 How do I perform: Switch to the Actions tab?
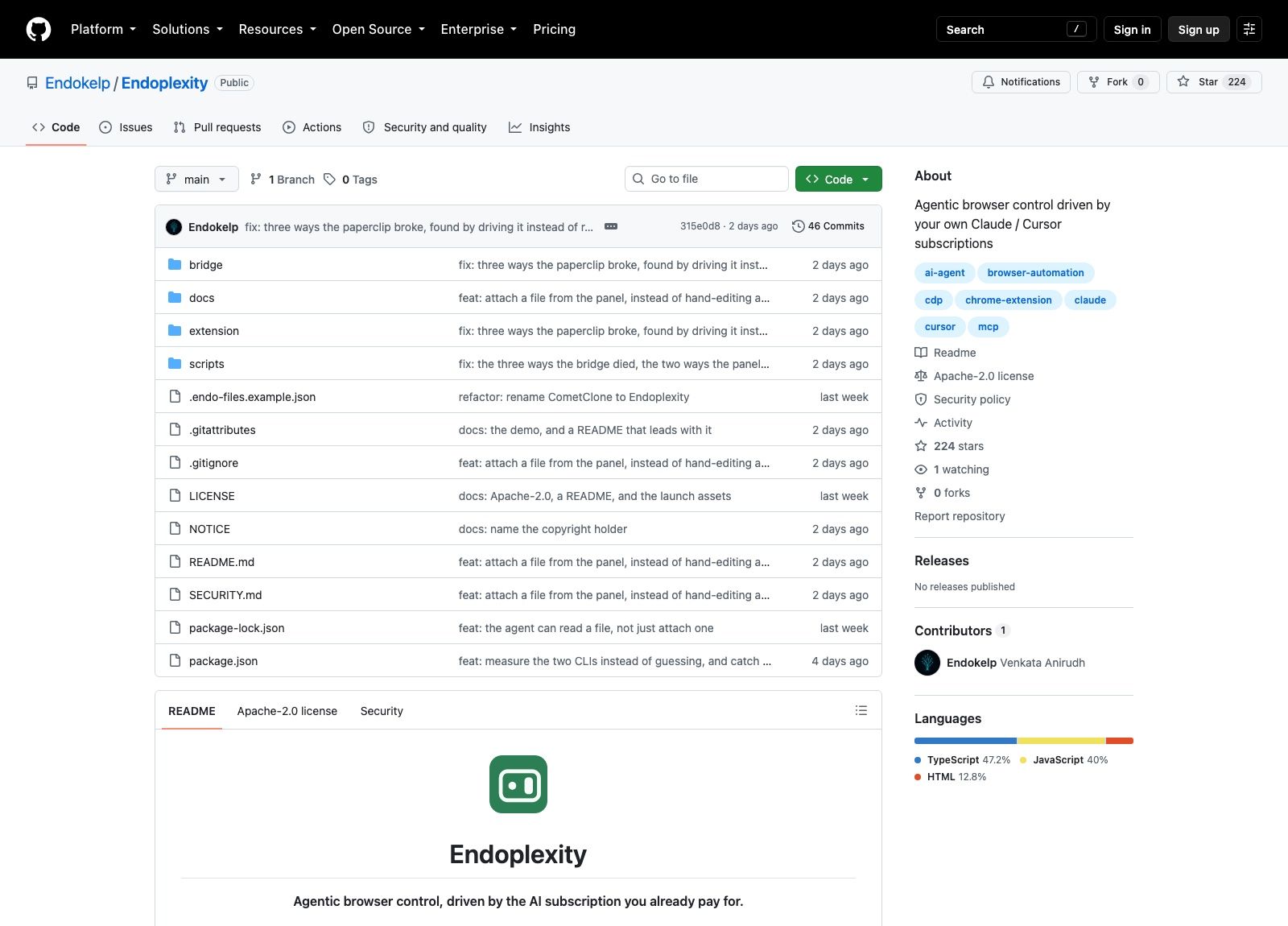pos(312,127)
